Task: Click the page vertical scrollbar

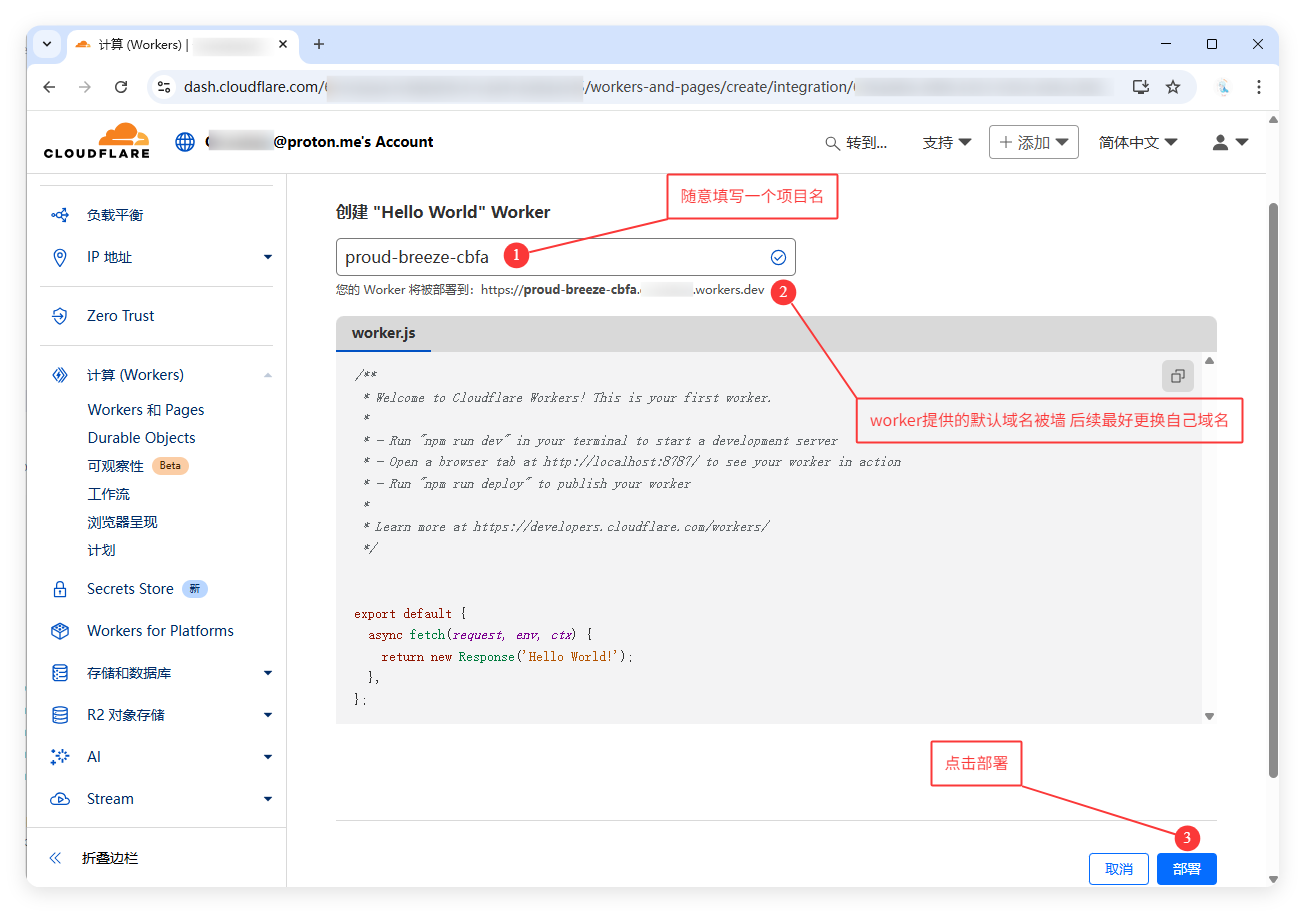Action: coord(1272,490)
